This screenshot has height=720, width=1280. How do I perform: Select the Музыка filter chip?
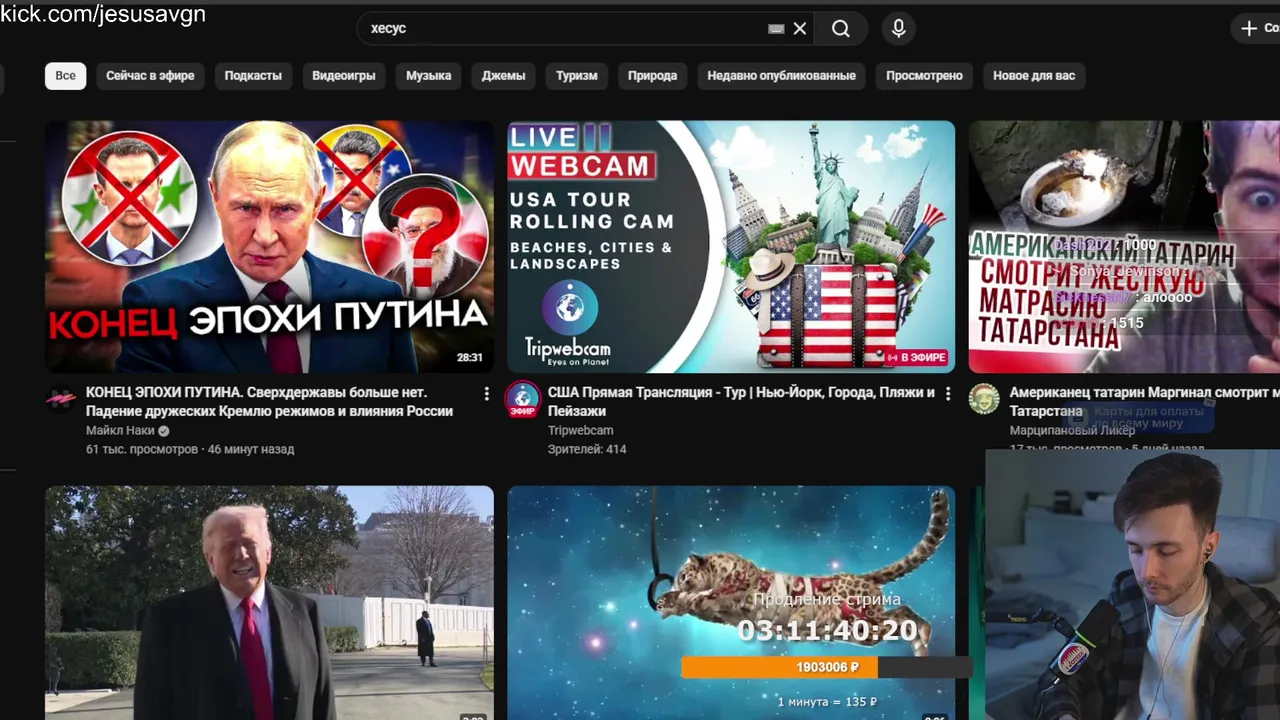[428, 75]
